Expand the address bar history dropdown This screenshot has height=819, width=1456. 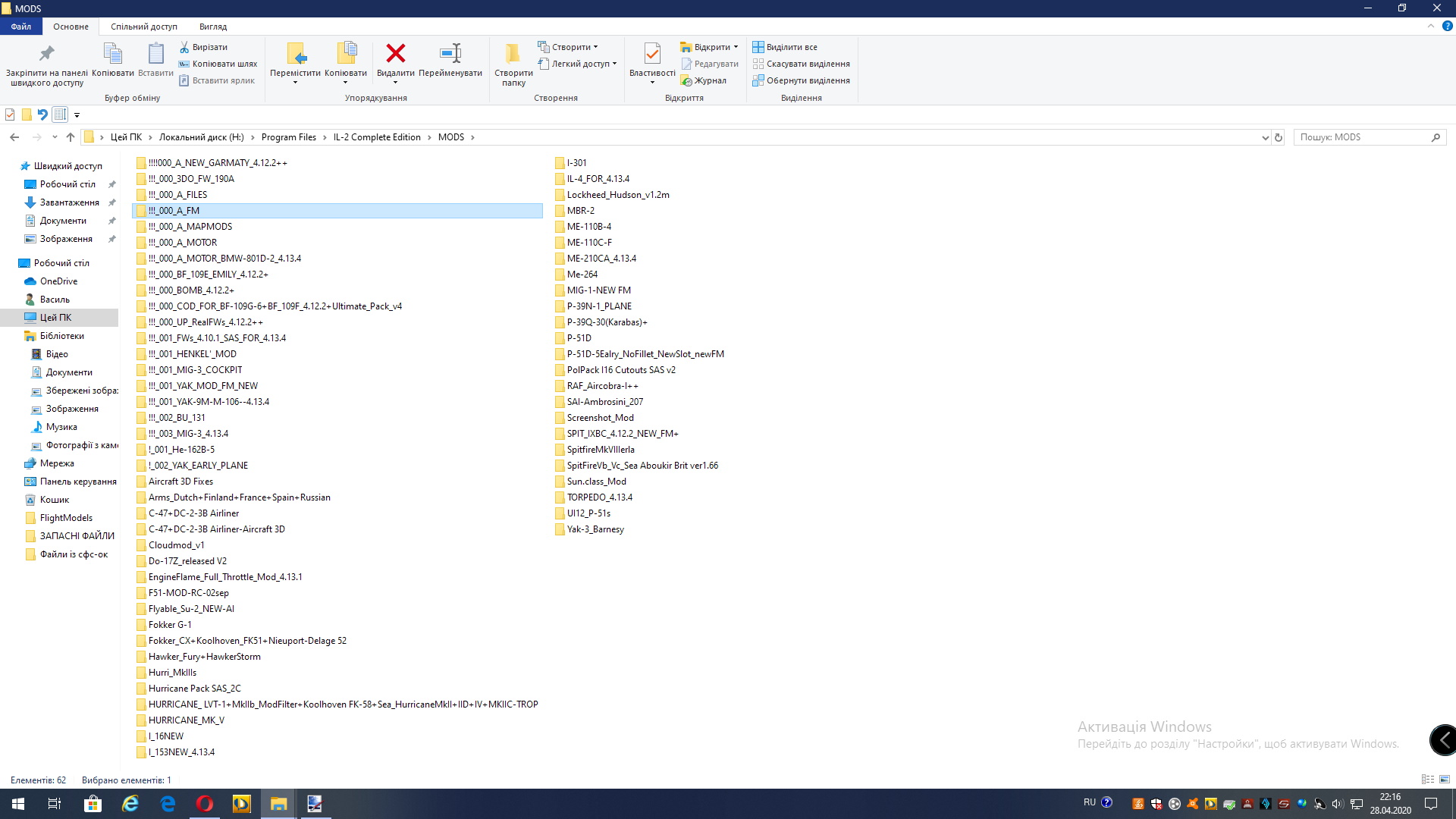[1265, 137]
